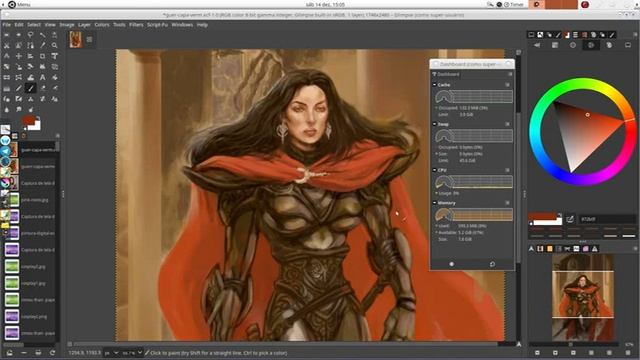Click the open image tab thumbnail
Viewport: 640px width, 360px height.
coord(76,40)
